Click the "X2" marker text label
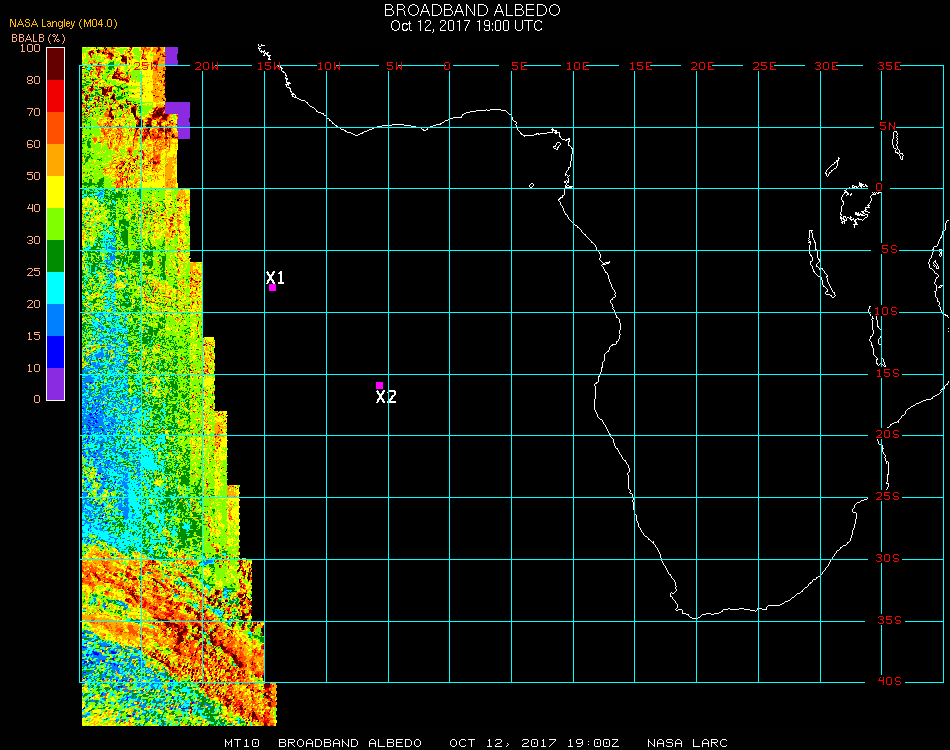This screenshot has height=750, width=950. click(386, 397)
